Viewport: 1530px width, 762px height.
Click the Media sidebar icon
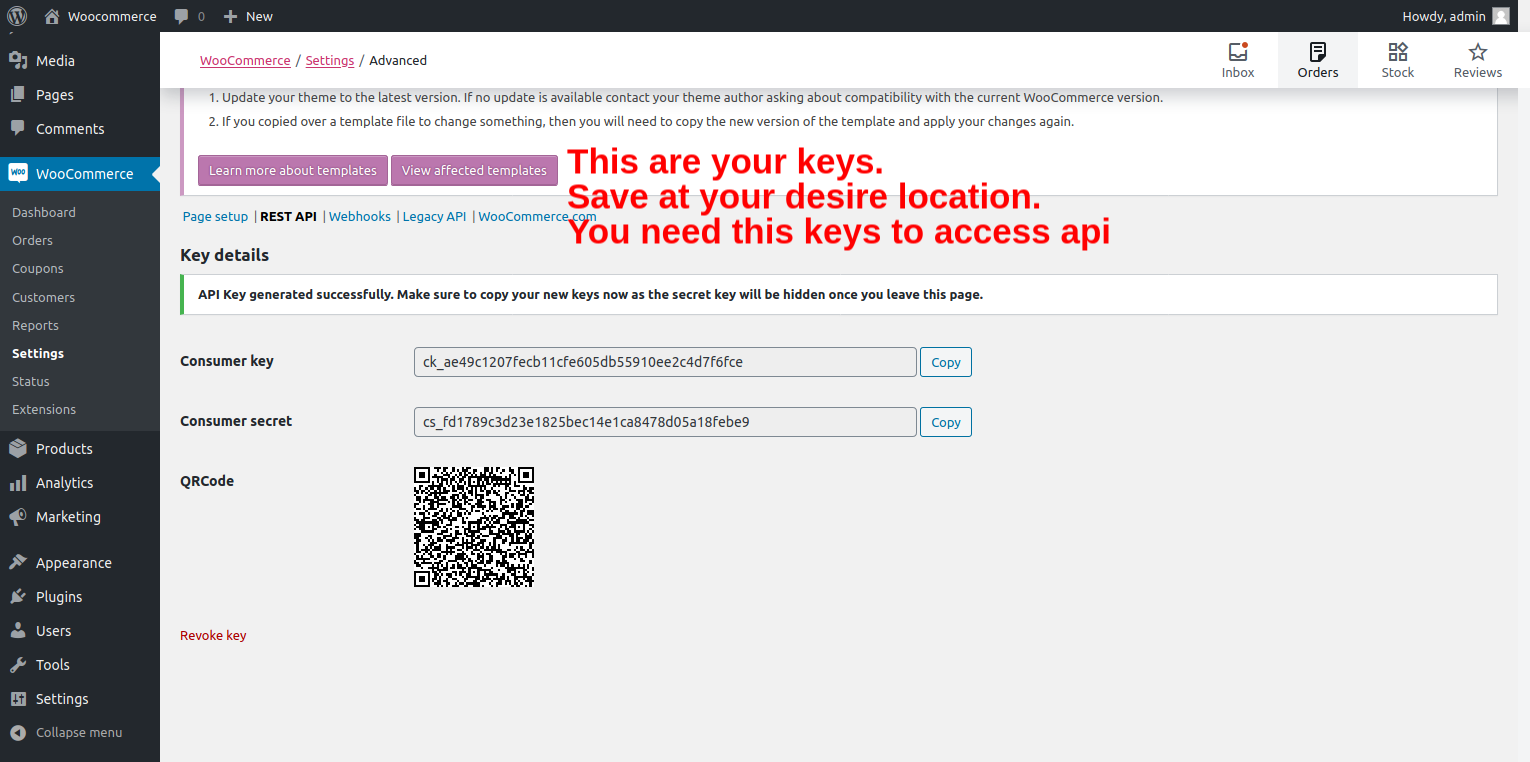click(18, 61)
